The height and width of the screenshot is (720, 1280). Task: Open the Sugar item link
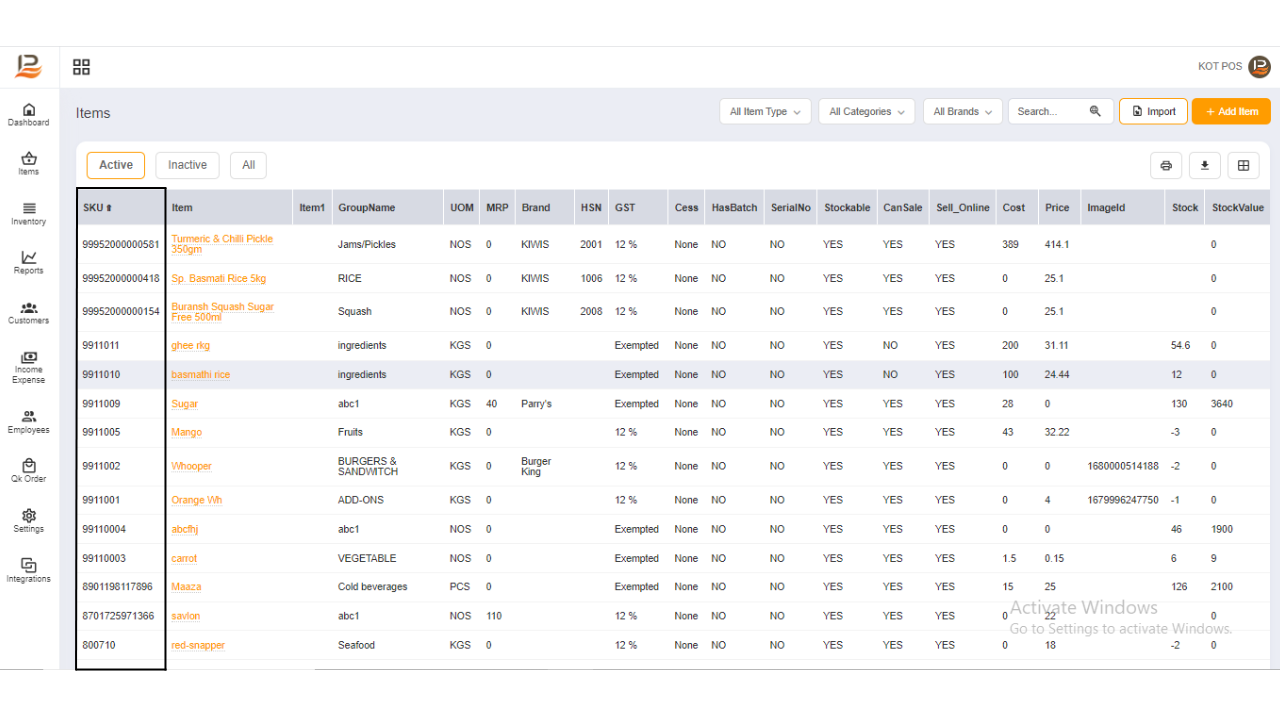[184, 403]
